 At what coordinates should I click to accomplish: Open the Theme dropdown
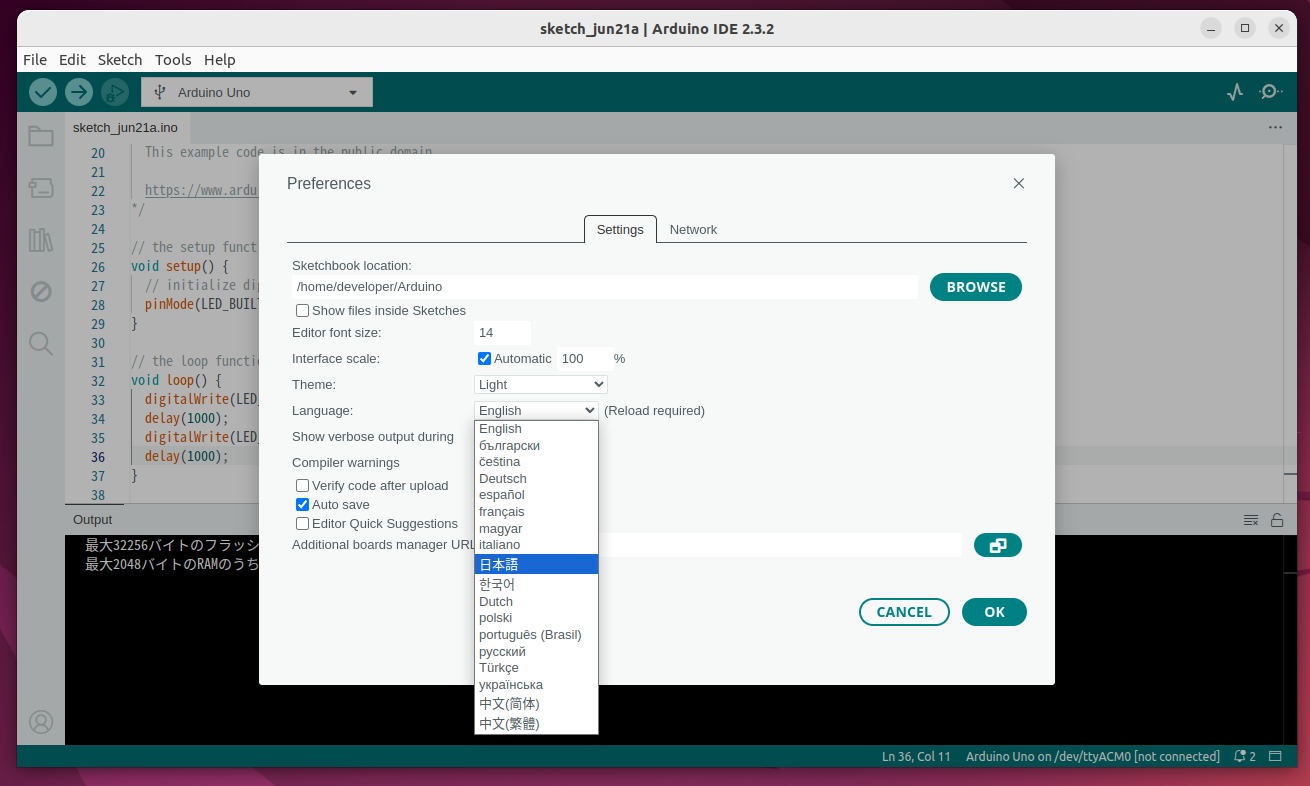click(x=540, y=384)
